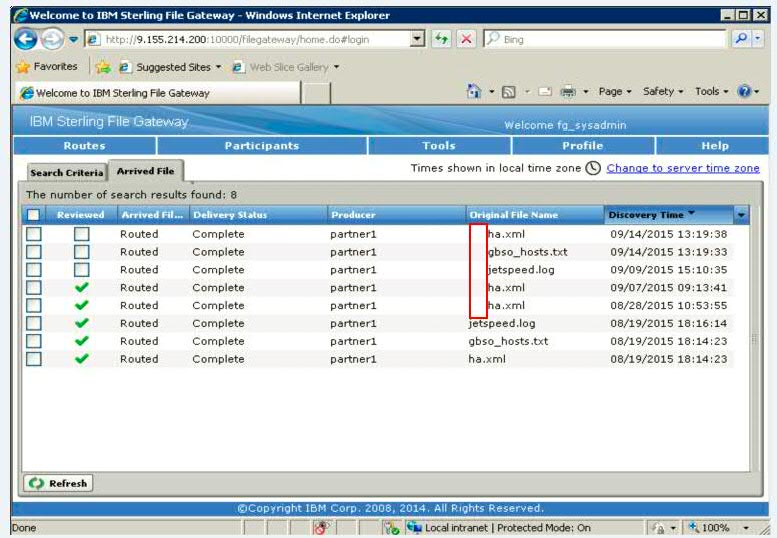Open the address bar URL dropdown
The height and width of the screenshot is (538, 777).
(418, 39)
